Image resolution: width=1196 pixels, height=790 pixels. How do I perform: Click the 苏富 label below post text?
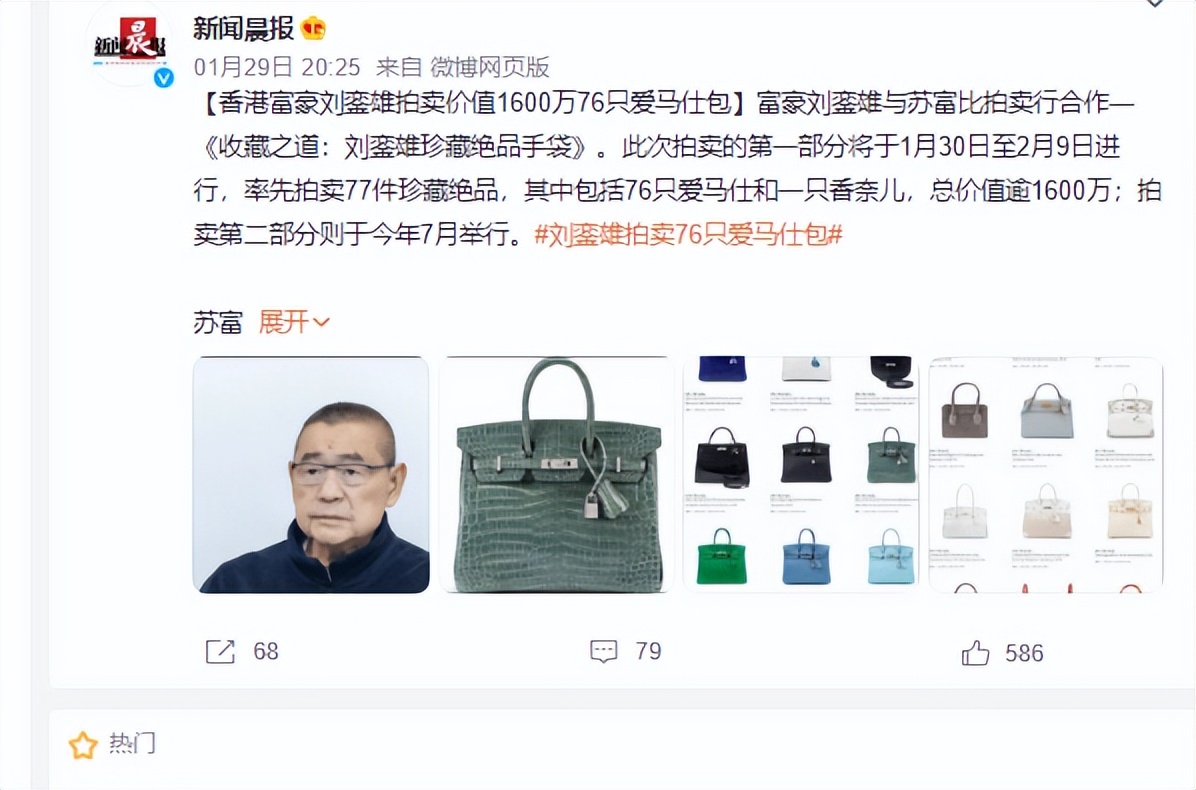tap(217, 323)
